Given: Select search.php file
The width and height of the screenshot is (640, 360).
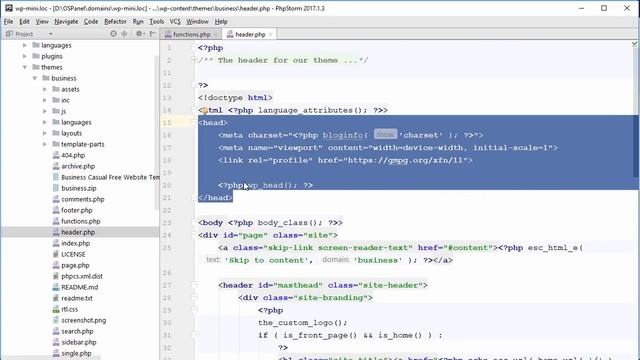Looking at the screenshot, I should 77,332.
